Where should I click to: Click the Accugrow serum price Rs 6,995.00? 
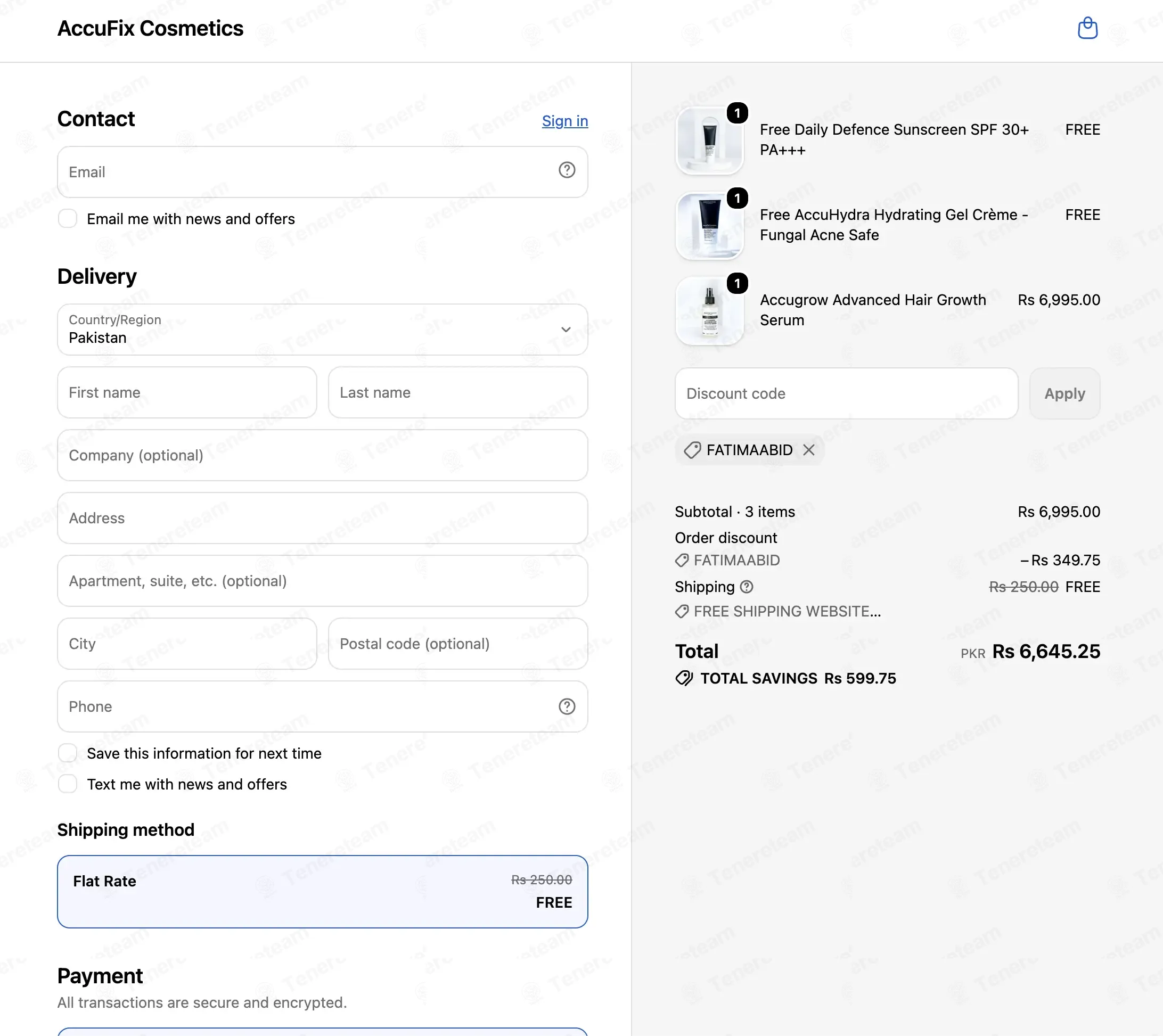click(1059, 300)
